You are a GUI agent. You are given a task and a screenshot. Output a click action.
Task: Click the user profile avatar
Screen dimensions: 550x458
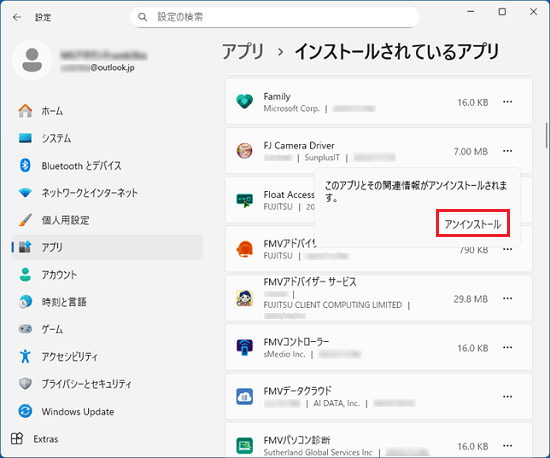point(32,60)
